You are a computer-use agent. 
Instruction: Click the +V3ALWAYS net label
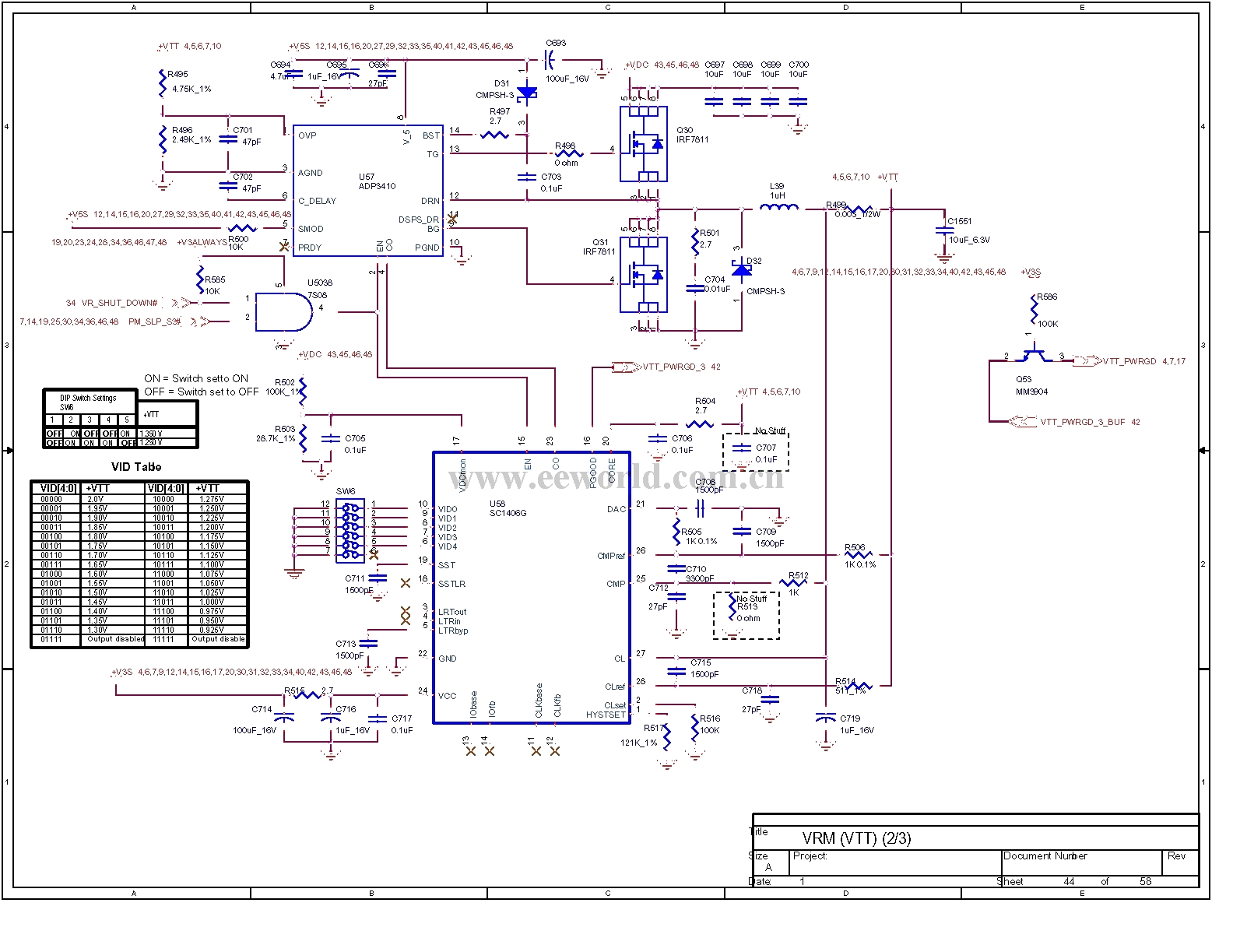click(x=202, y=242)
